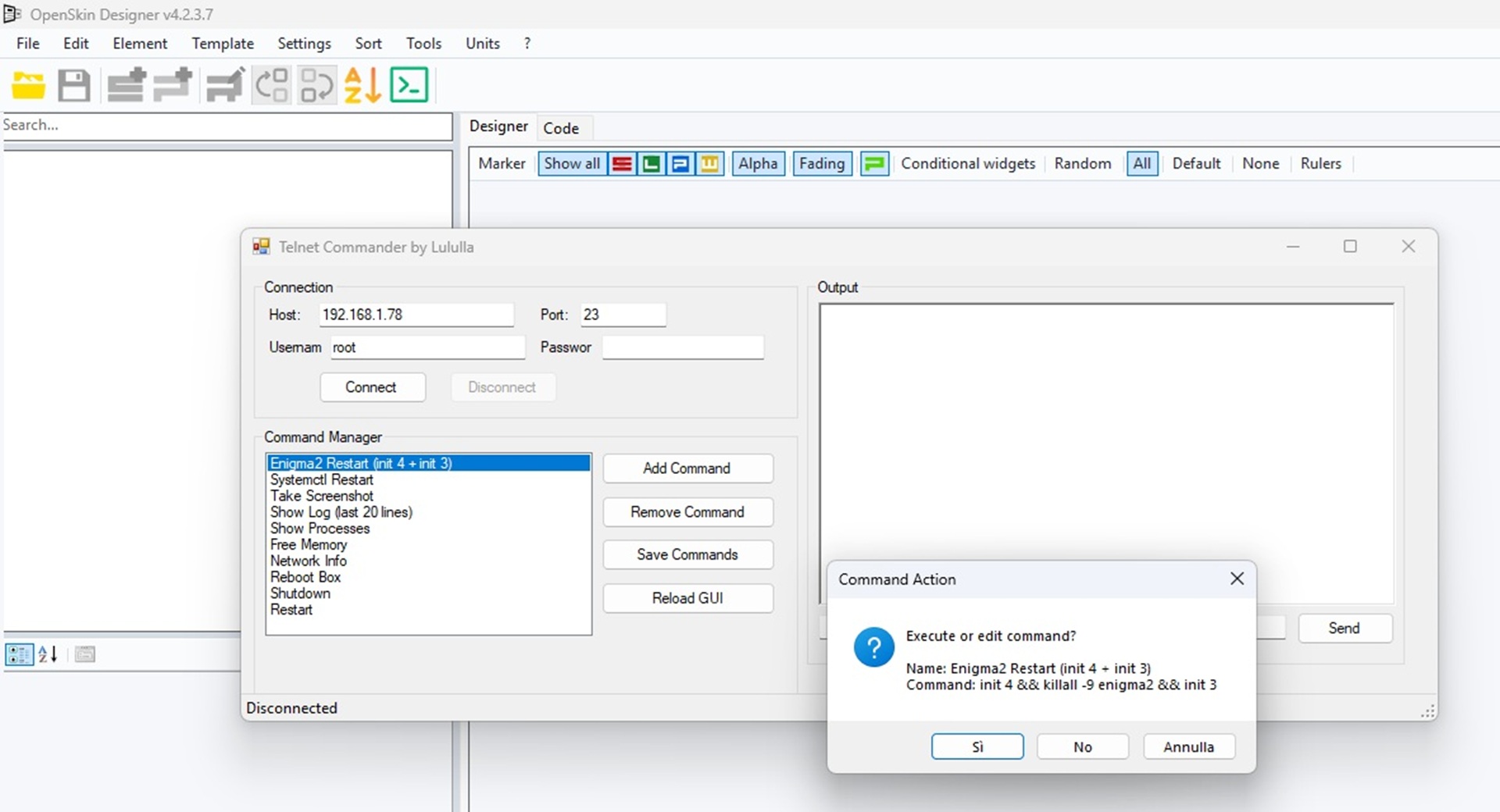The image size is (1500, 812).
Task: Click the redo icon with clockwise arrow
Action: point(317,85)
